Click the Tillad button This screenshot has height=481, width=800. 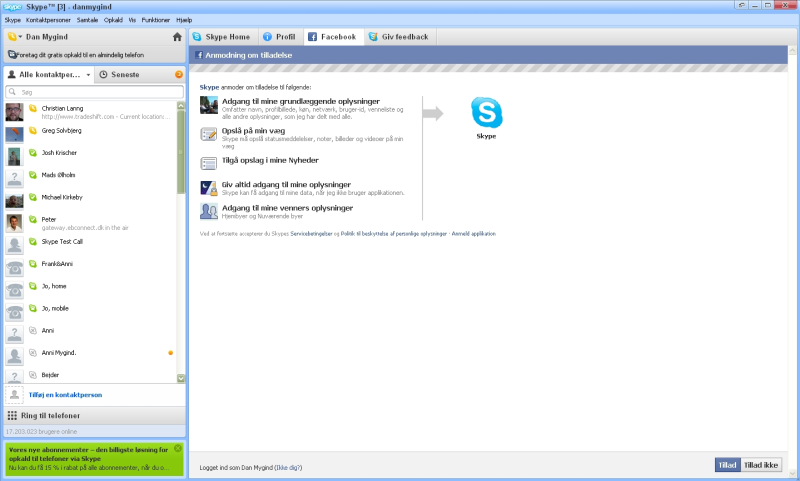click(728, 465)
